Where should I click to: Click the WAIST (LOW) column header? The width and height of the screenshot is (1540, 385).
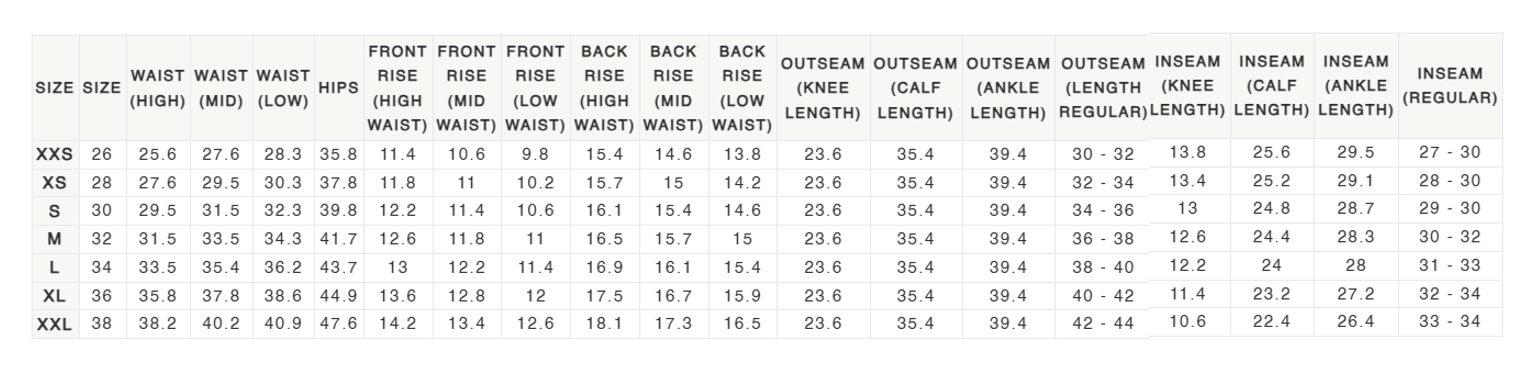coord(283,88)
